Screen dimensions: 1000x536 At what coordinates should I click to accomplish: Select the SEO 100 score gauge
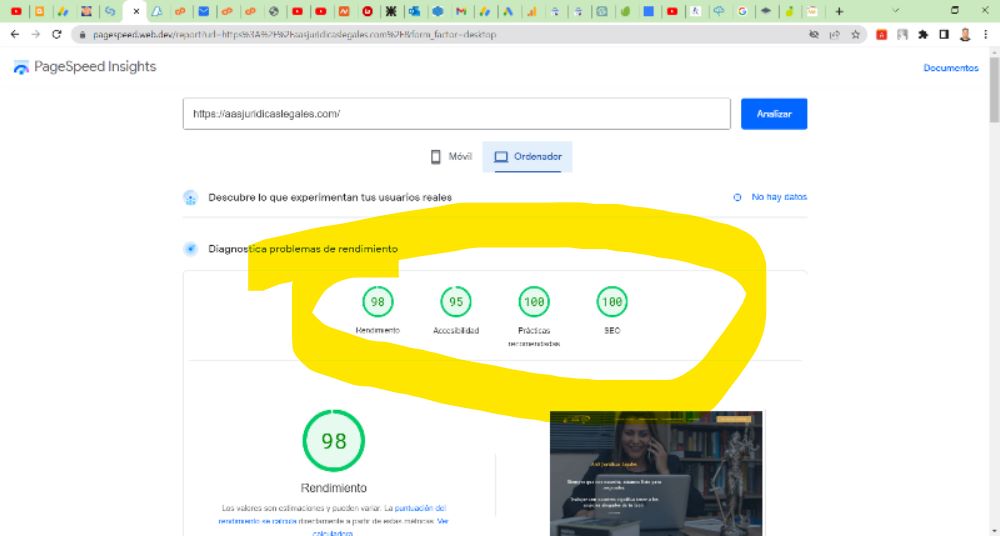click(611, 301)
